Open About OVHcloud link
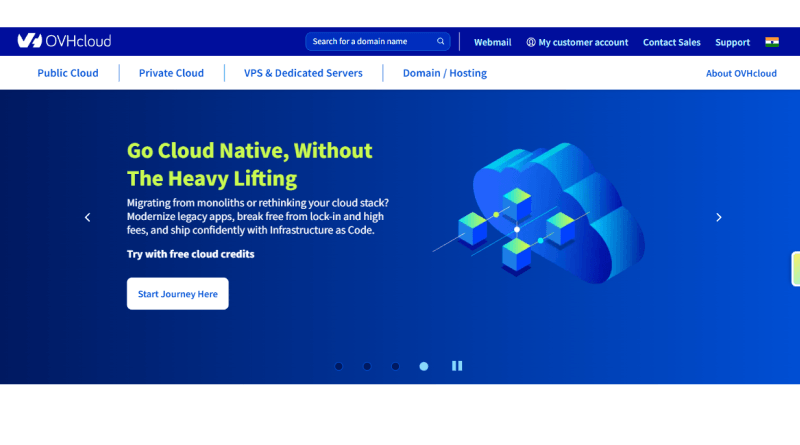800x445 pixels. tap(741, 73)
